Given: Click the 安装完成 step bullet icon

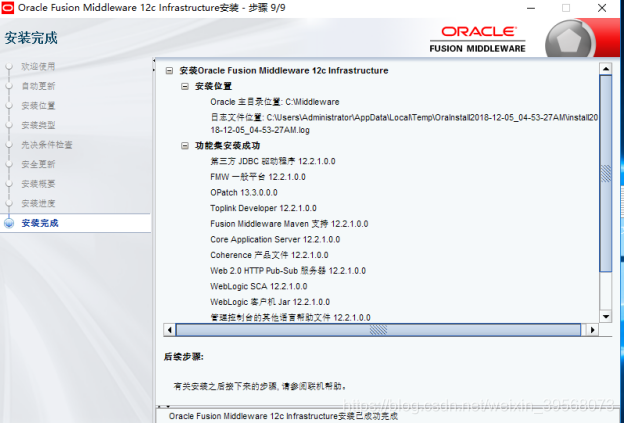Looking at the screenshot, I should (9, 223).
